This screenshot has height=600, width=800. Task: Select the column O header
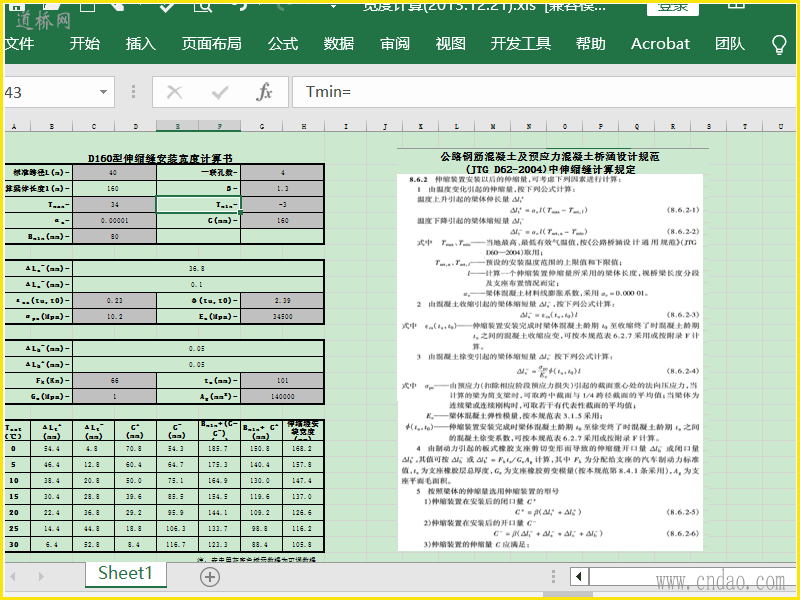click(565, 126)
